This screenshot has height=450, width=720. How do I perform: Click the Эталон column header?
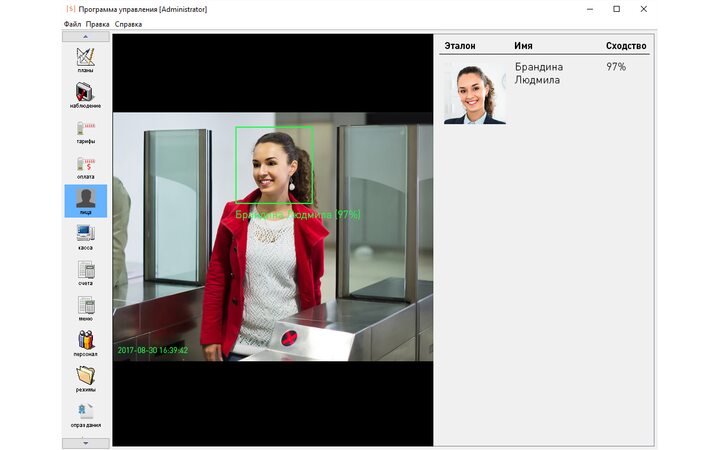460,46
